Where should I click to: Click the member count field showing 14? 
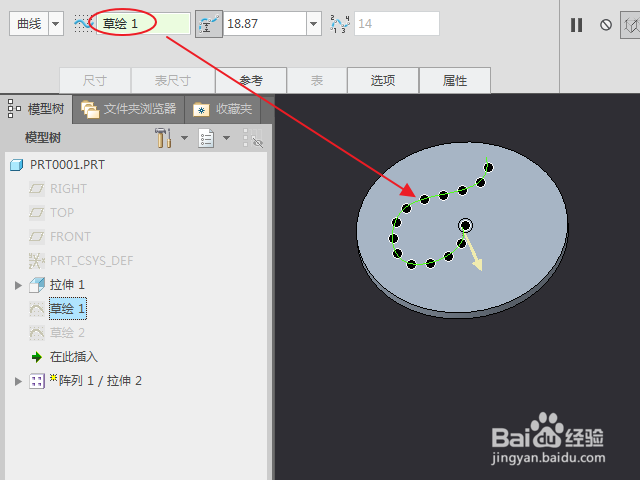point(397,24)
